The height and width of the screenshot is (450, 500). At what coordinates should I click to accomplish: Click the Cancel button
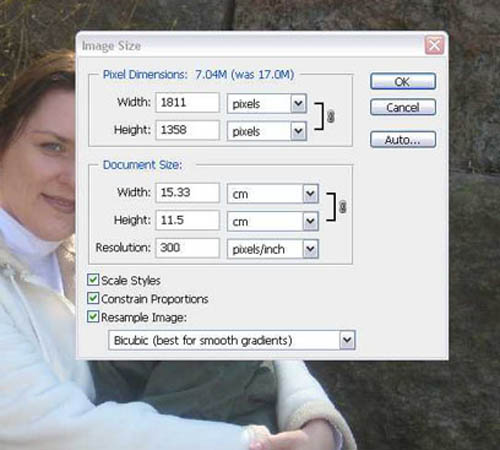coord(403,107)
